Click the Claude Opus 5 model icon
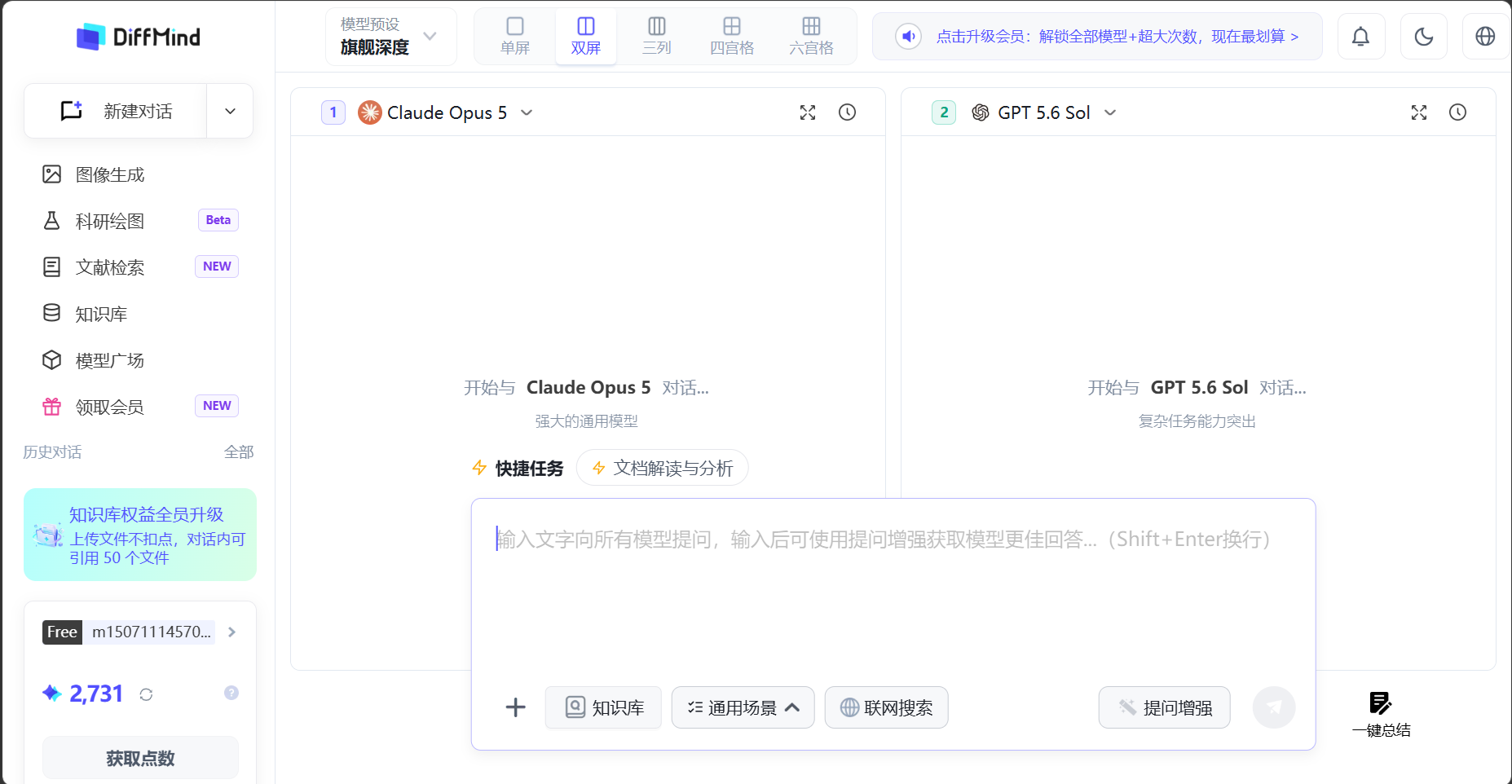 pos(370,112)
